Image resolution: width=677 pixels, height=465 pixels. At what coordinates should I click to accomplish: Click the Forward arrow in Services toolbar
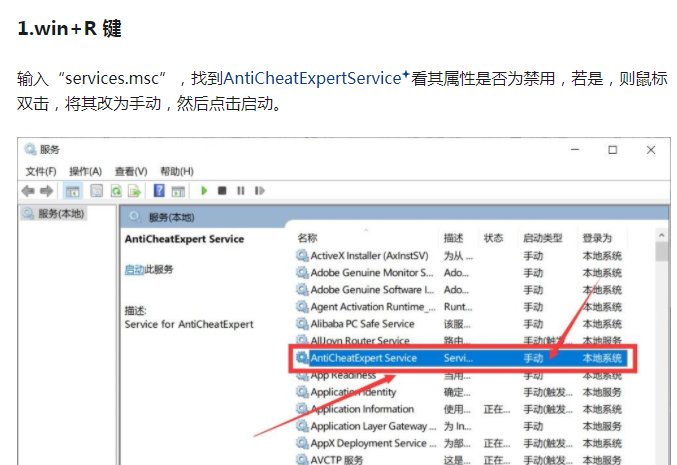[47, 190]
